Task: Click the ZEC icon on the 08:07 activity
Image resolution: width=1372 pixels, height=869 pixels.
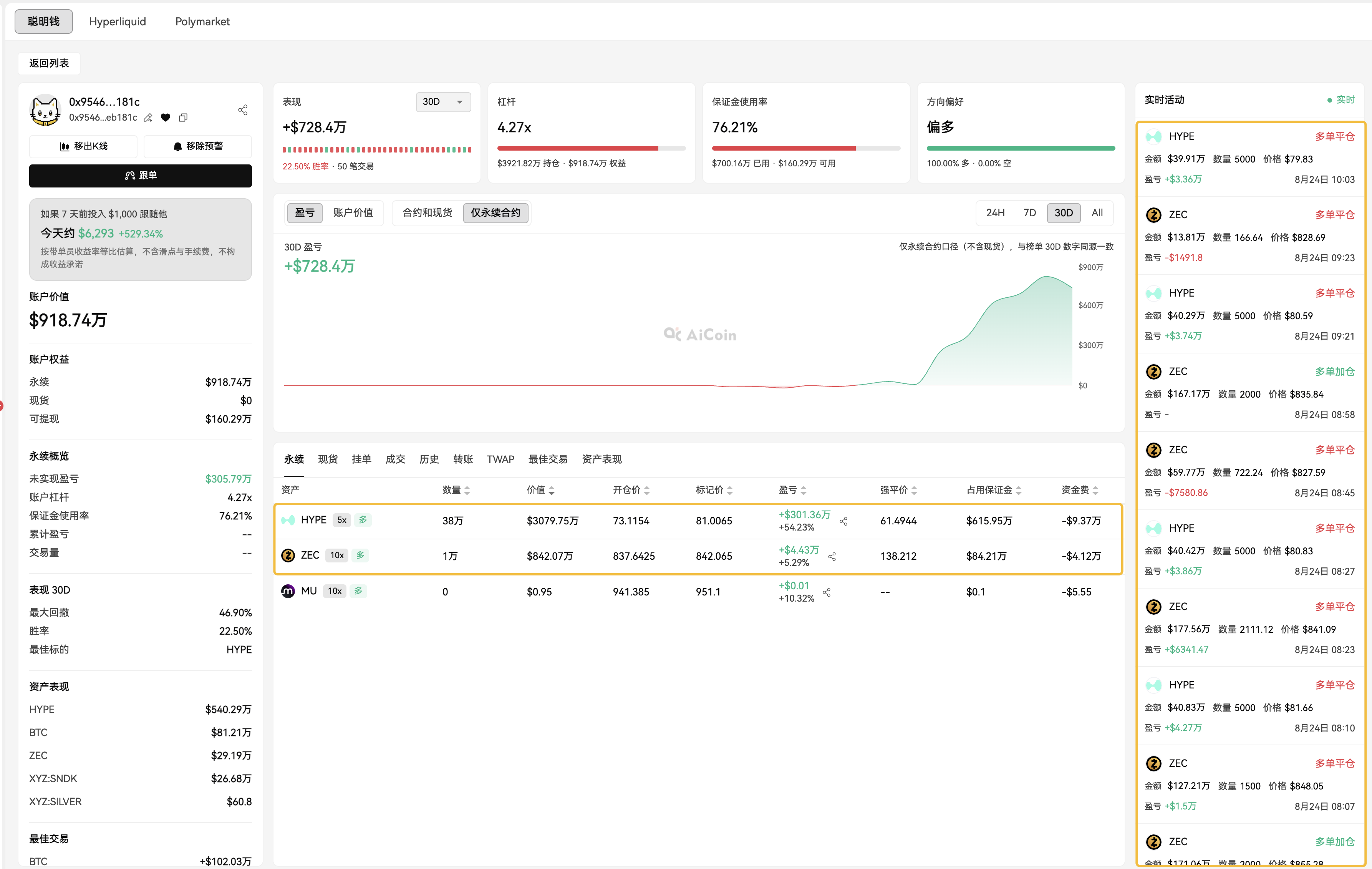Action: pos(1154,763)
